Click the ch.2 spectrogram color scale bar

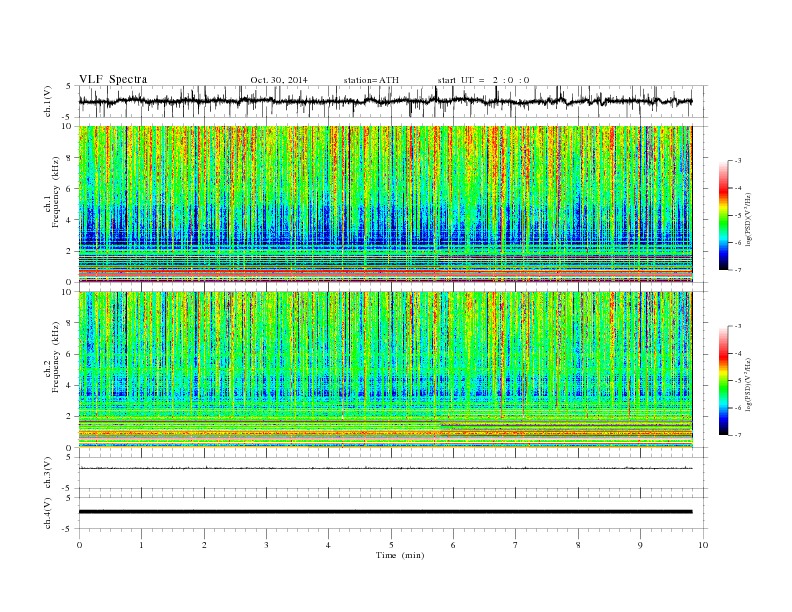click(x=723, y=380)
